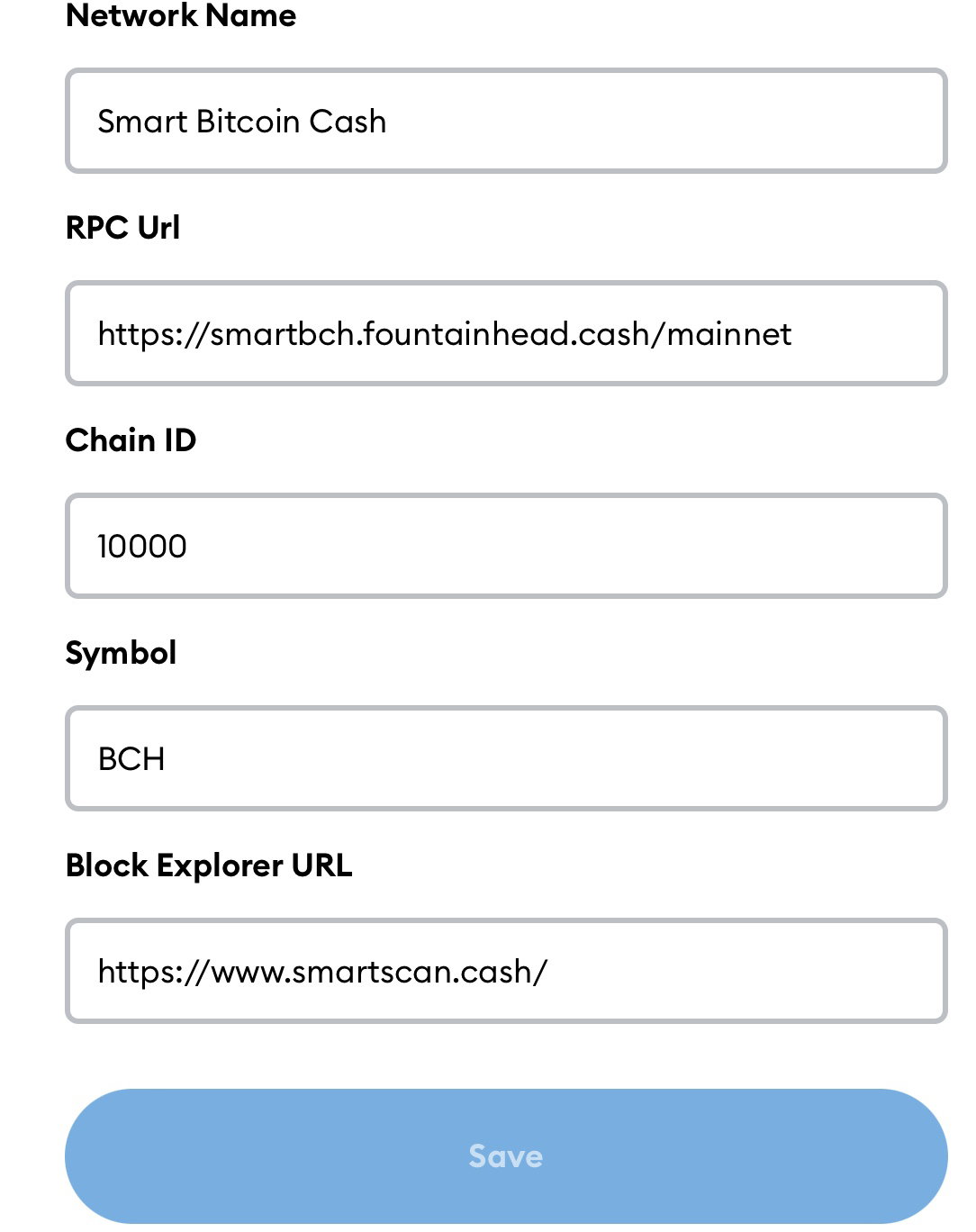Click the "RPC Url" label
Image resolution: width=976 pixels, height=1232 pixels.
122,228
